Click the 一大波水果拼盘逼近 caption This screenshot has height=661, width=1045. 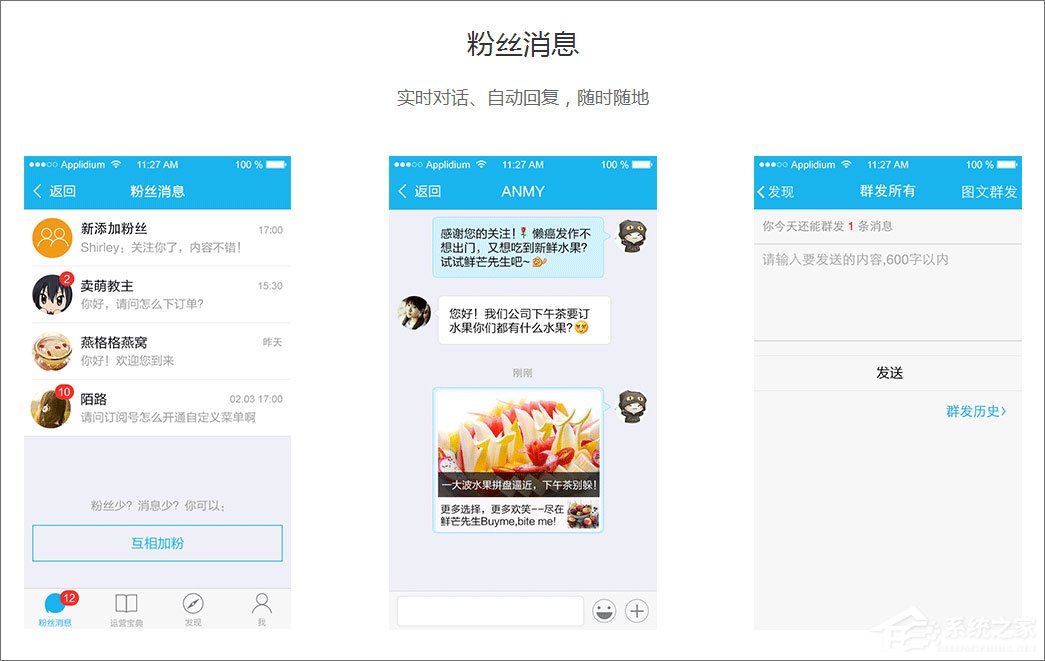519,486
